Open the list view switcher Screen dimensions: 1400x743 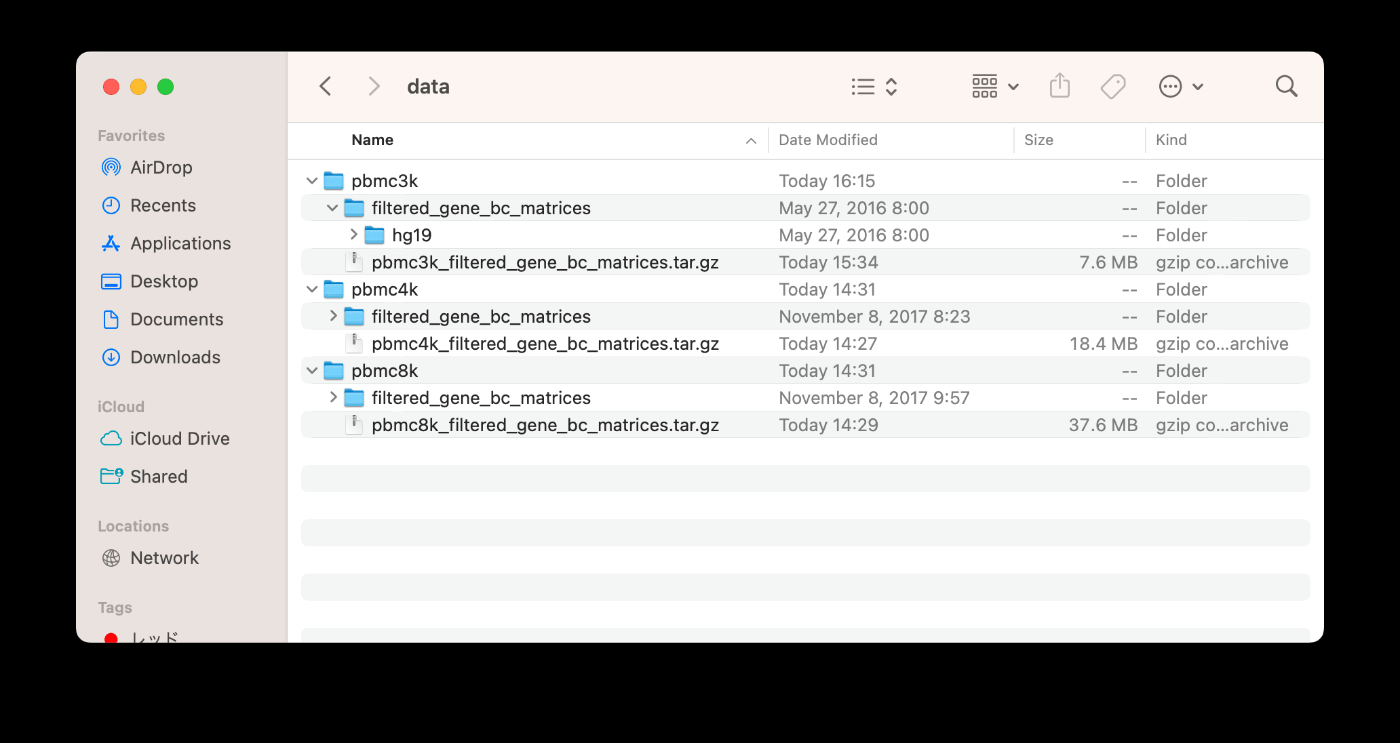coord(875,87)
